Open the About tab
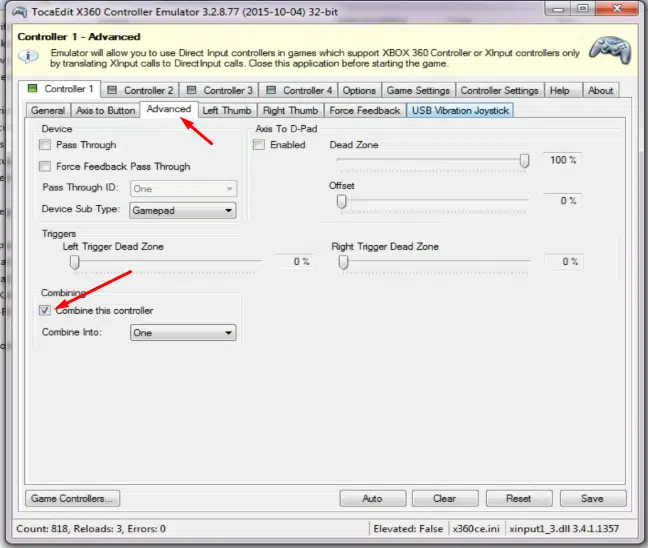 pos(600,90)
